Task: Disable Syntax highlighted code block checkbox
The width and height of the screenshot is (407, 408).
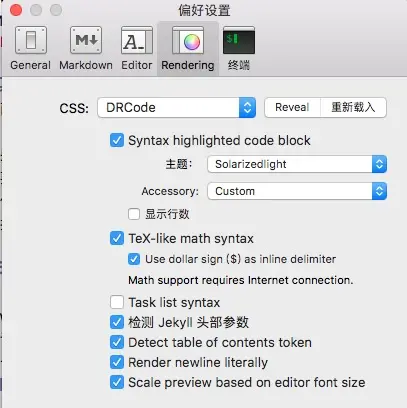Action: pyautogui.click(x=117, y=140)
